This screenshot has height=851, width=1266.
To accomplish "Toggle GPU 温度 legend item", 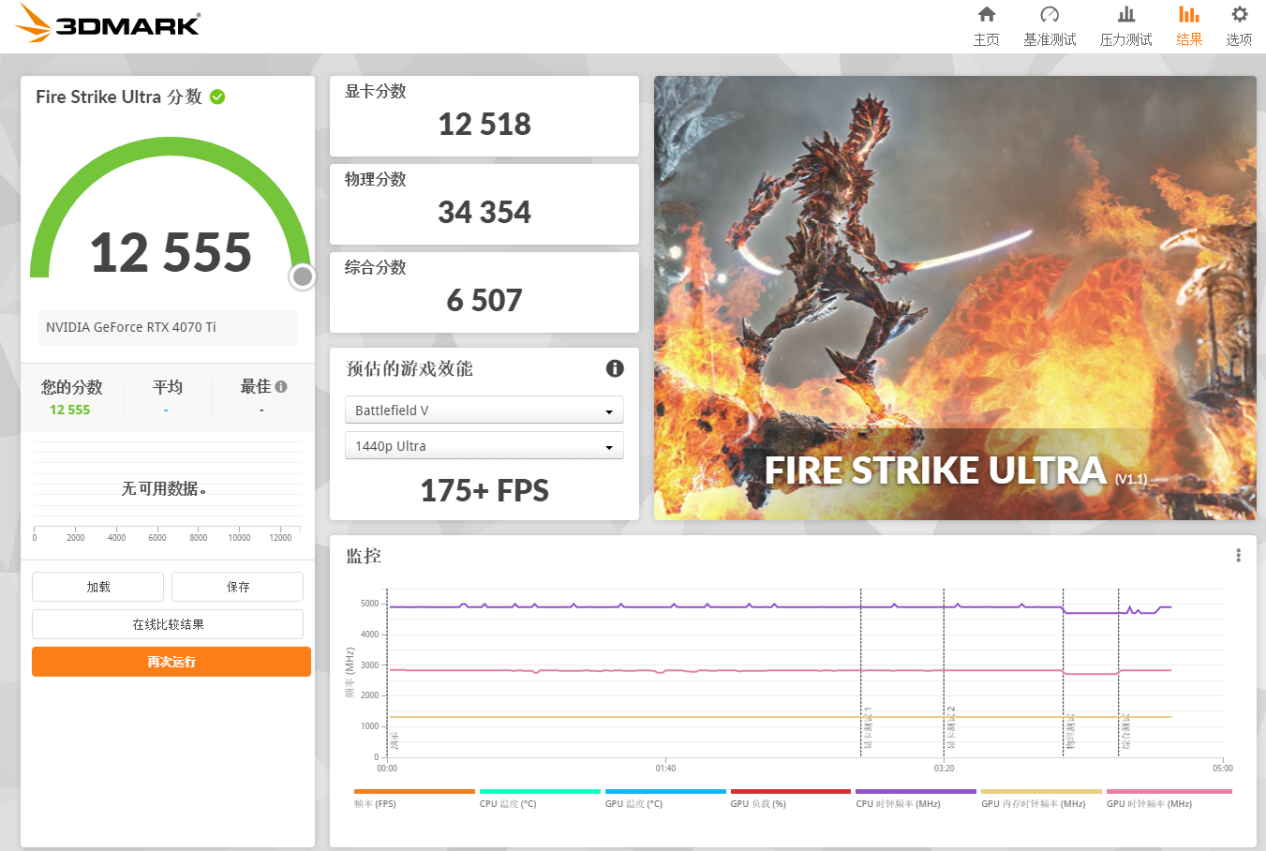I will 665,798.
